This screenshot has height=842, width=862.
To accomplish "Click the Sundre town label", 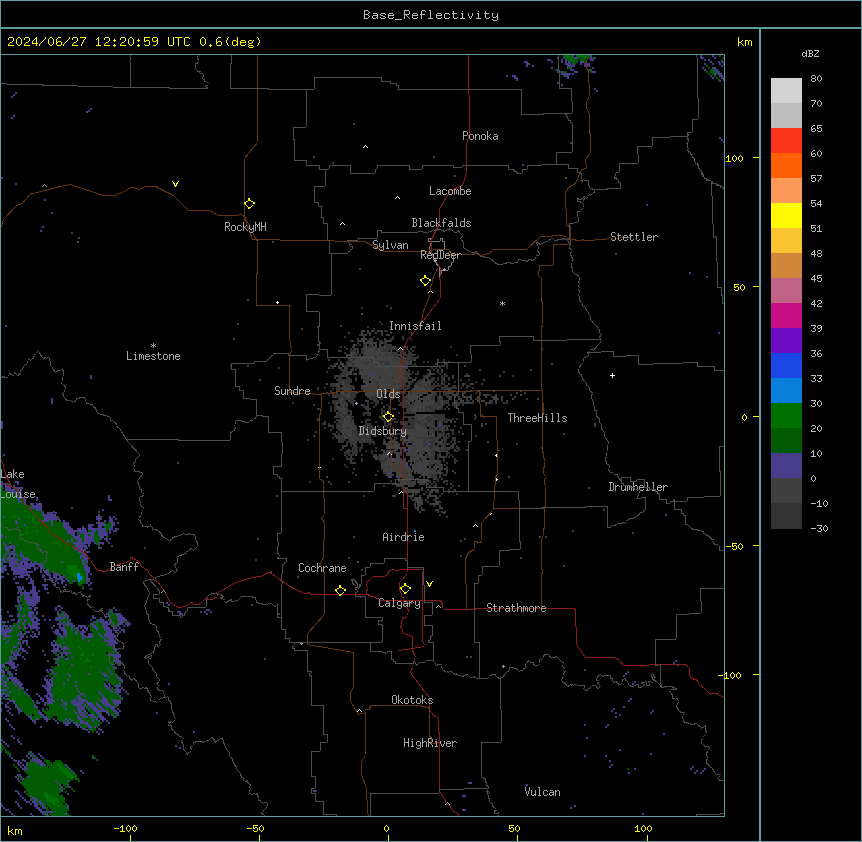I will [292, 391].
